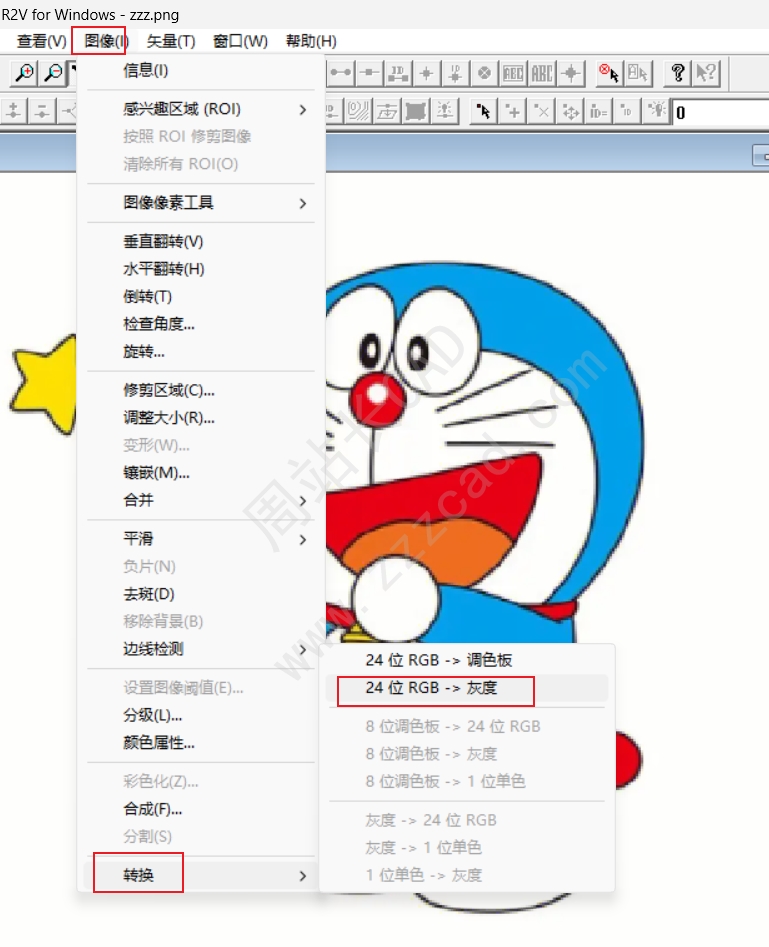The height and width of the screenshot is (947, 769).
Task: Select 垂直翻转(V) menu item
Action: click(x=201, y=242)
